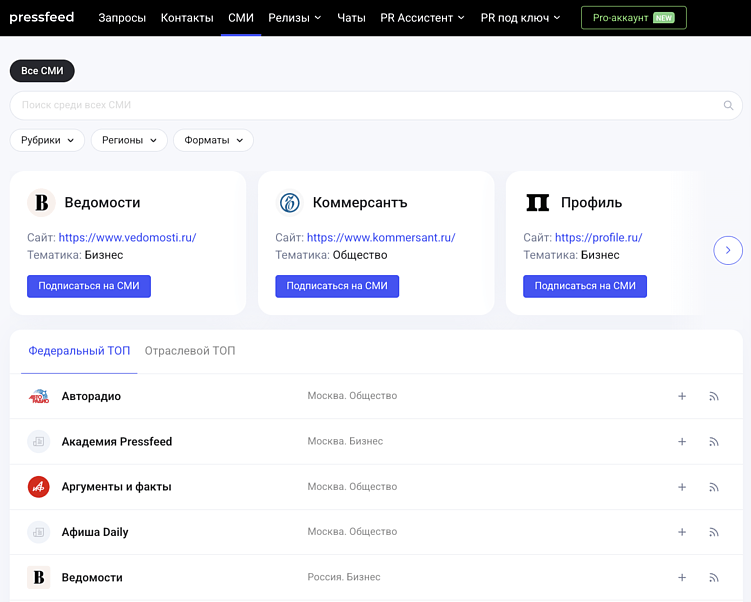The width and height of the screenshot is (751, 602).
Task: Expand the Рубрики filter dropdown
Action: [47, 140]
